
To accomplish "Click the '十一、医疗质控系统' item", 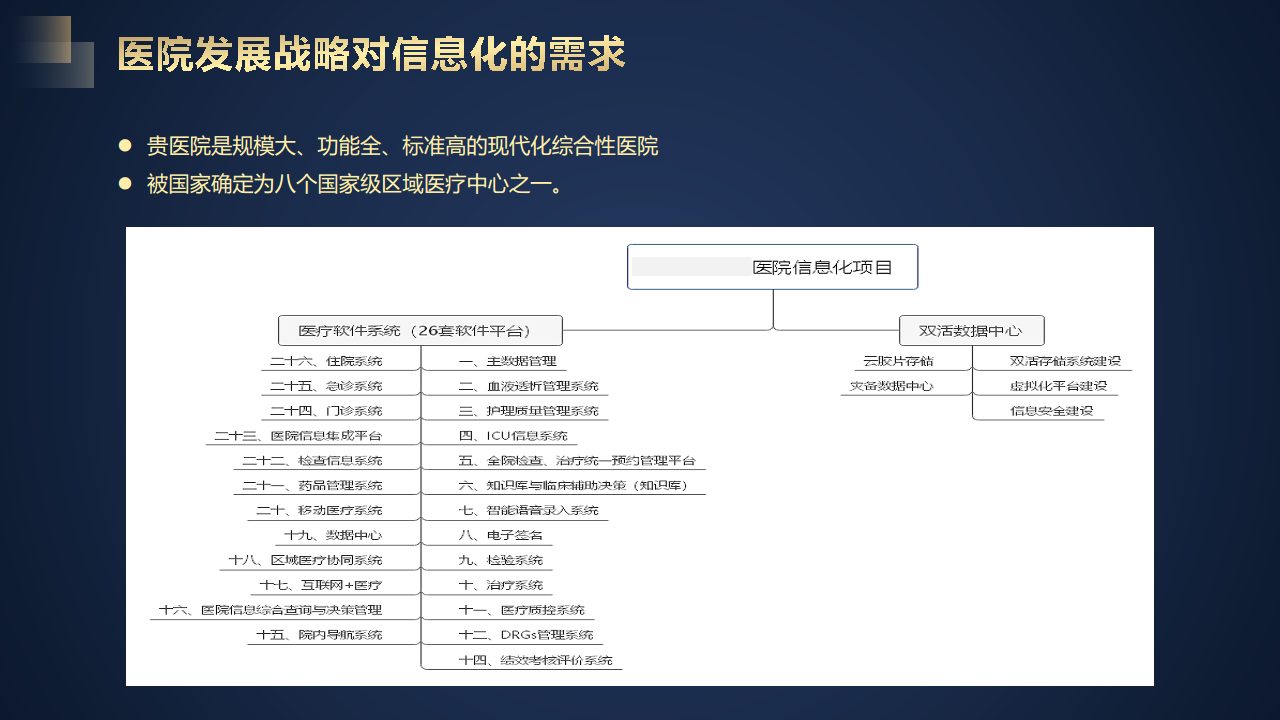I will point(521,610).
